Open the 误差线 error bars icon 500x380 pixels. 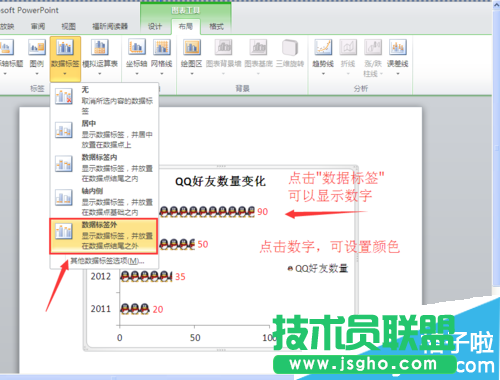pos(398,47)
